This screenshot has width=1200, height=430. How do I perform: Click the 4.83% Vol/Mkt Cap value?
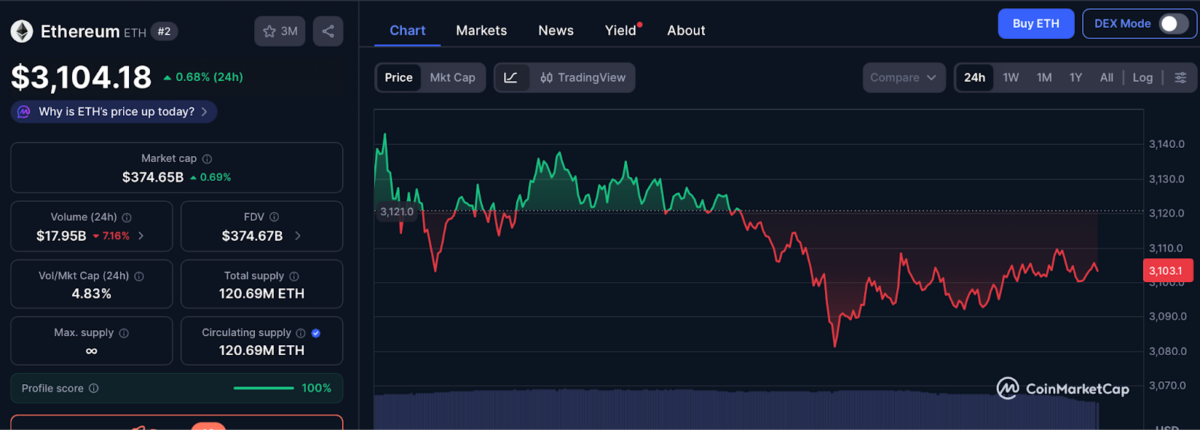coord(92,294)
